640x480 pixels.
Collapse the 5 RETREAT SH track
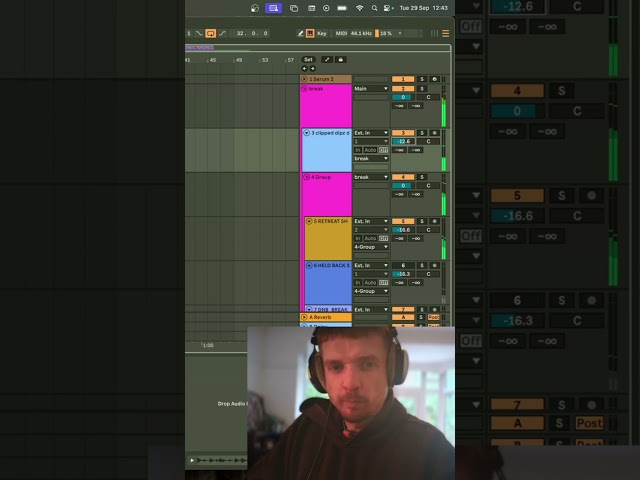click(x=309, y=221)
